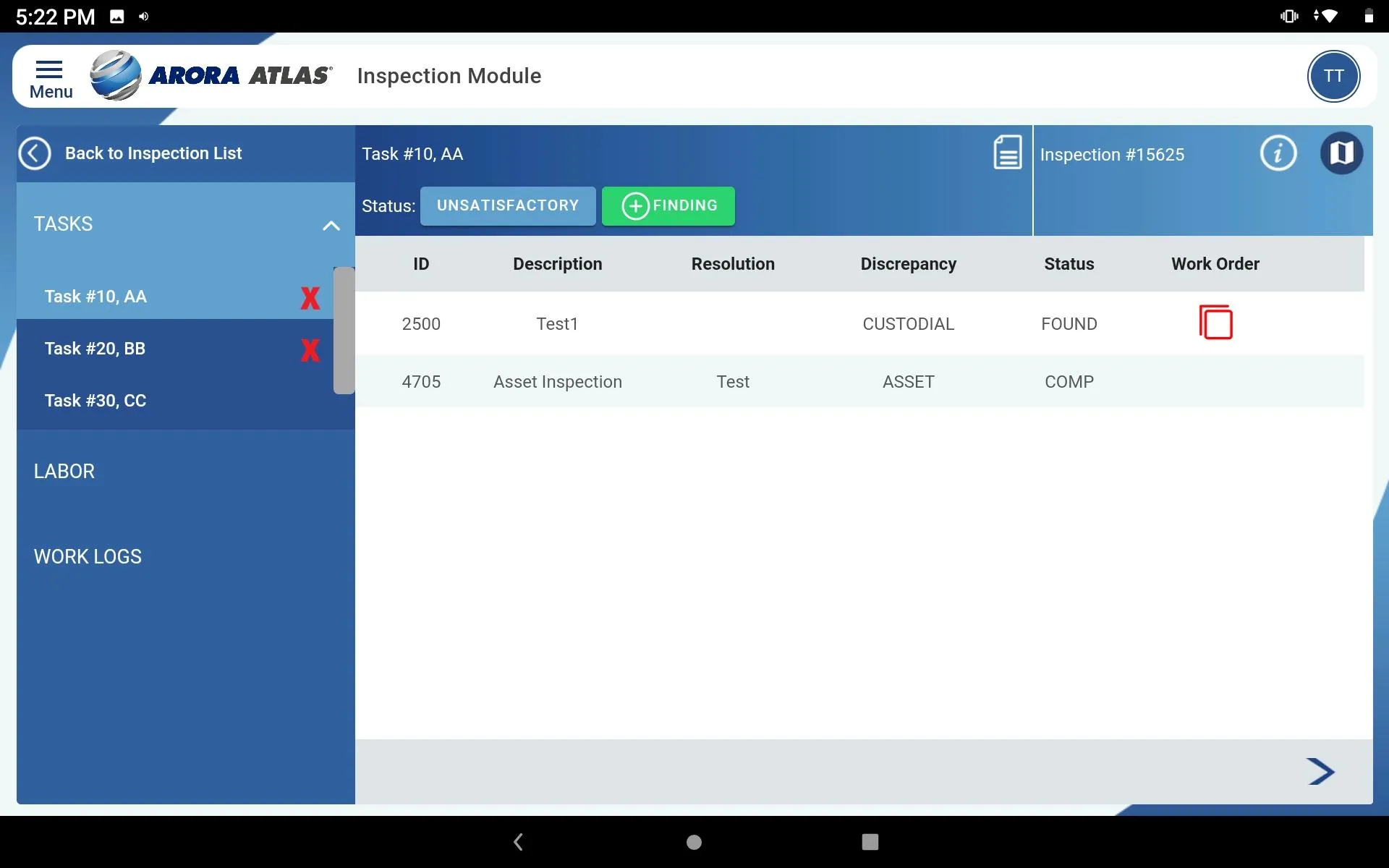Select finding ID 4705
Viewport: 1389px width, 868px height.
click(421, 382)
